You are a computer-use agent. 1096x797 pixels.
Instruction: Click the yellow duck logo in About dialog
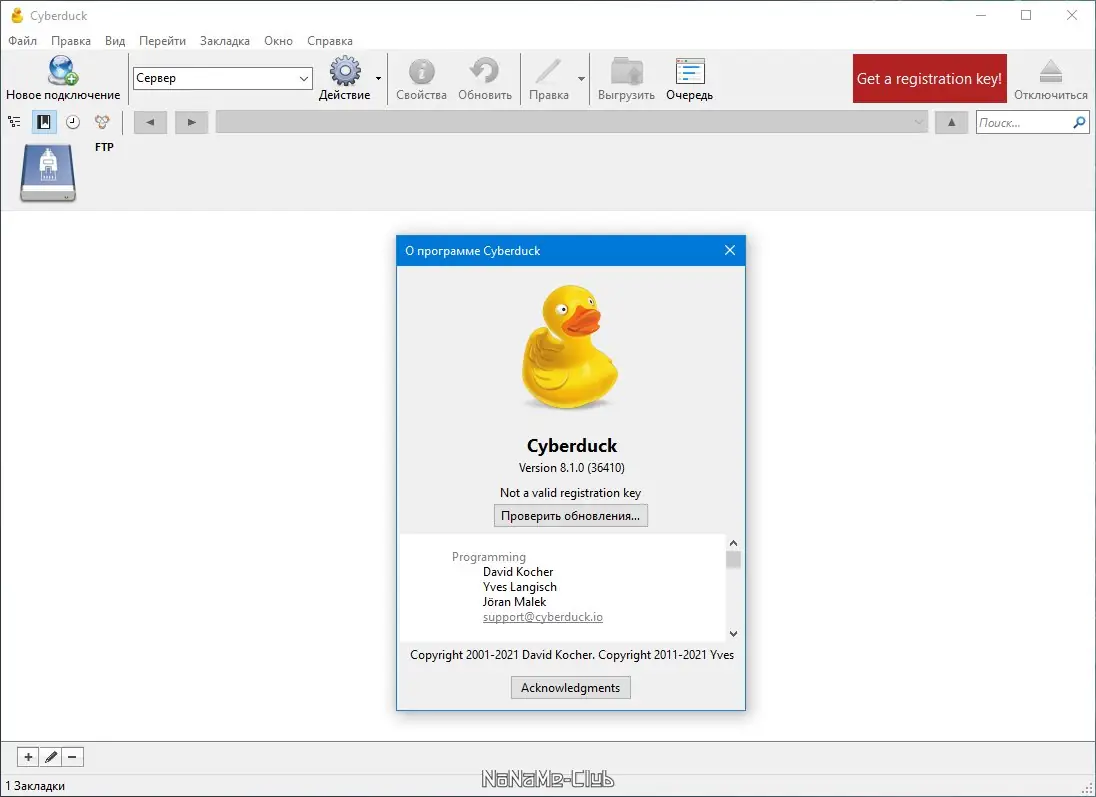570,347
